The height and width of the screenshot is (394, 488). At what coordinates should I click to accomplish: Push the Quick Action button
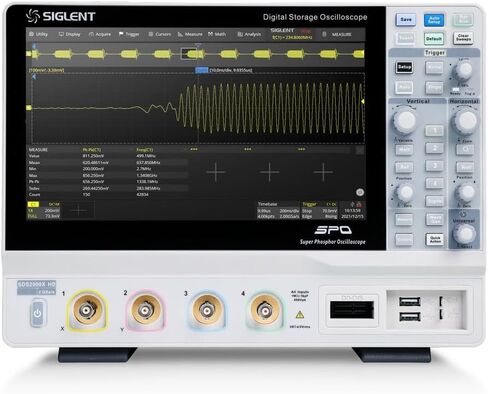[435, 239]
